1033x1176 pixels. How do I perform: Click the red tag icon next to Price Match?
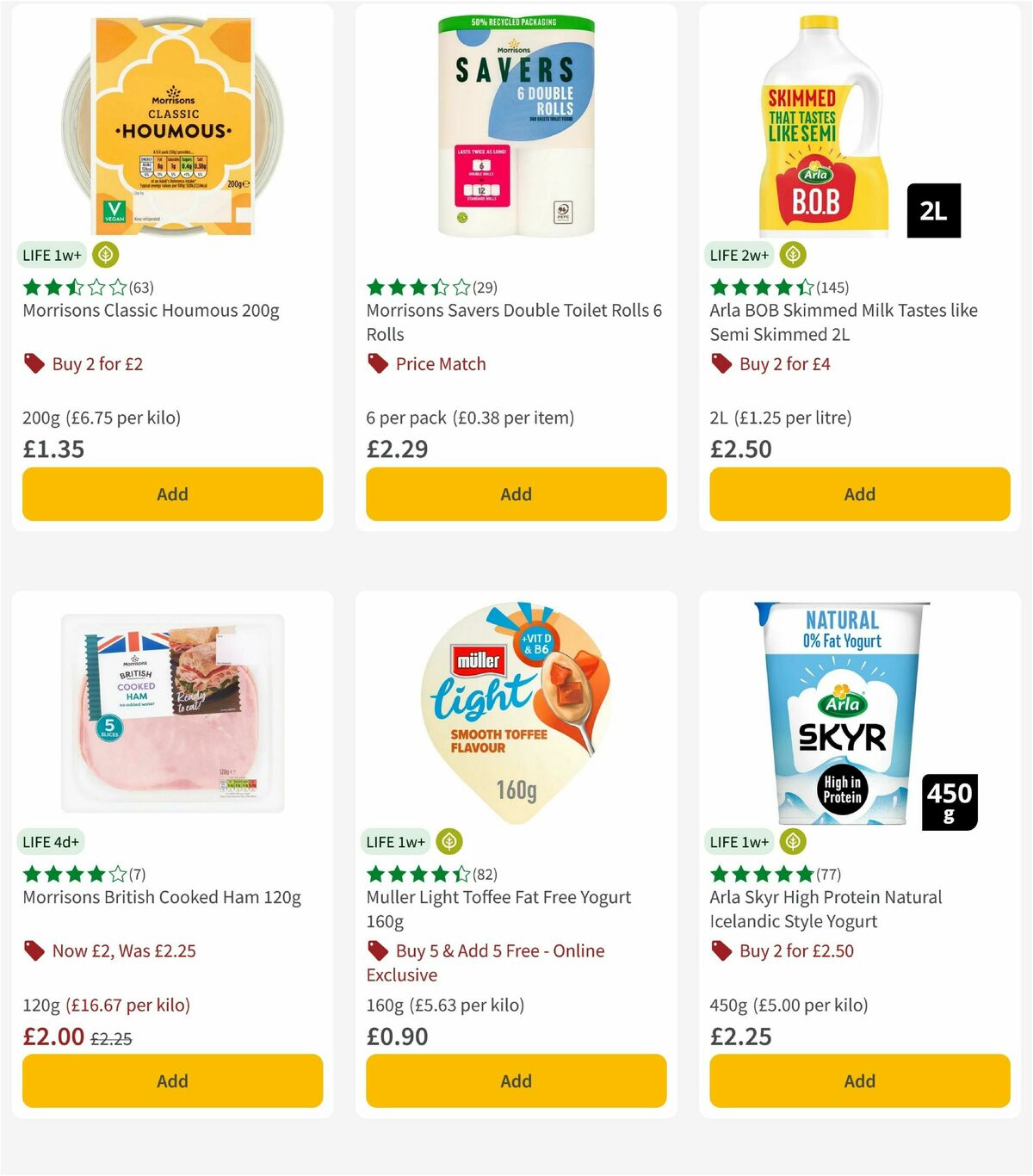377,363
